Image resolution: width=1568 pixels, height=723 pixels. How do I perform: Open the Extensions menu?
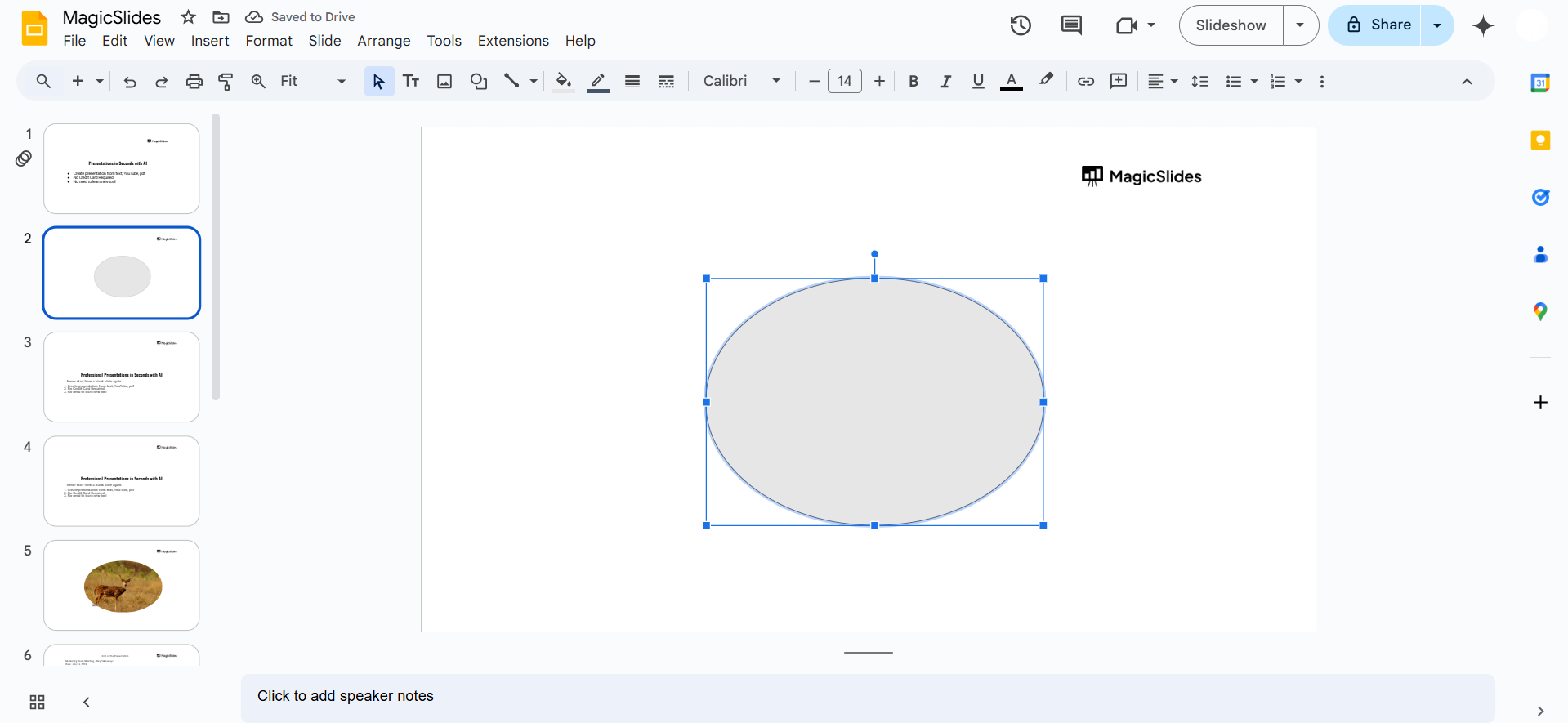tap(513, 41)
